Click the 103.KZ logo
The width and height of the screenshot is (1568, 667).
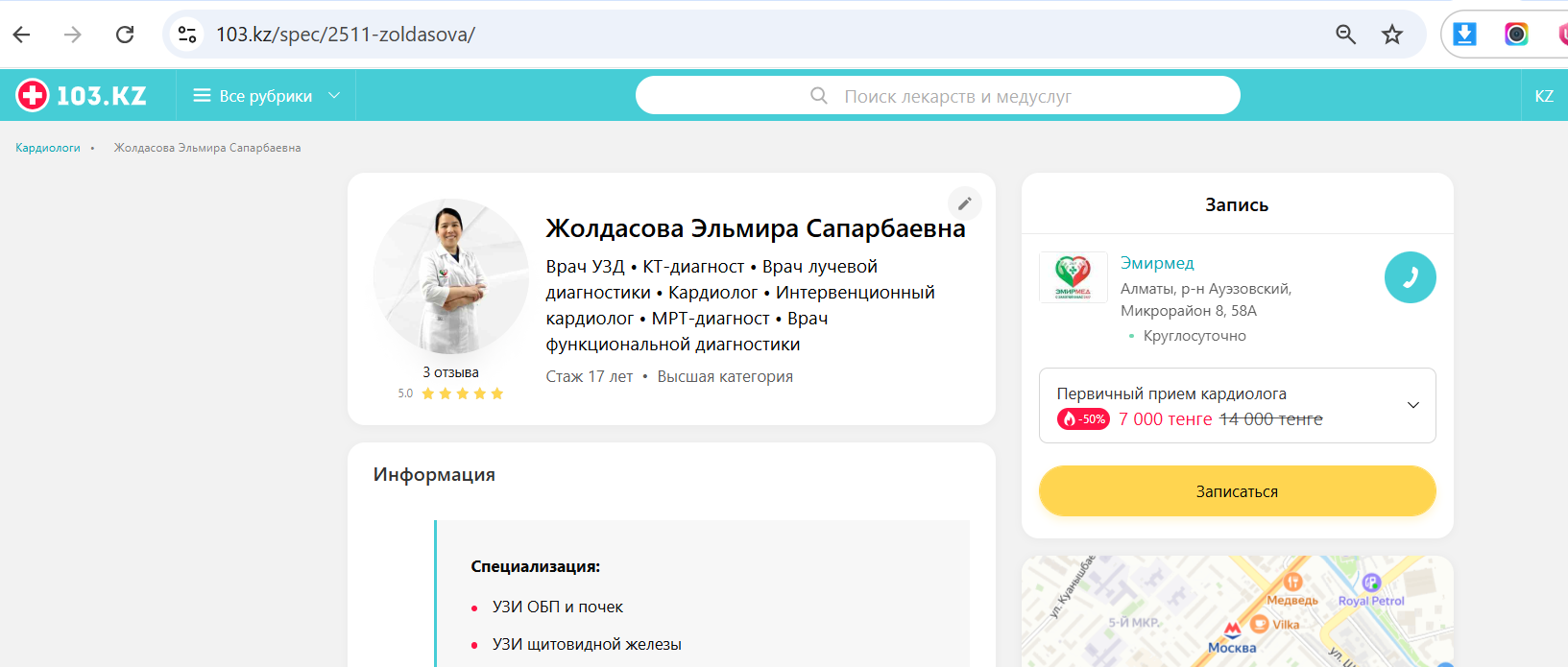click(x=82, y=95)
